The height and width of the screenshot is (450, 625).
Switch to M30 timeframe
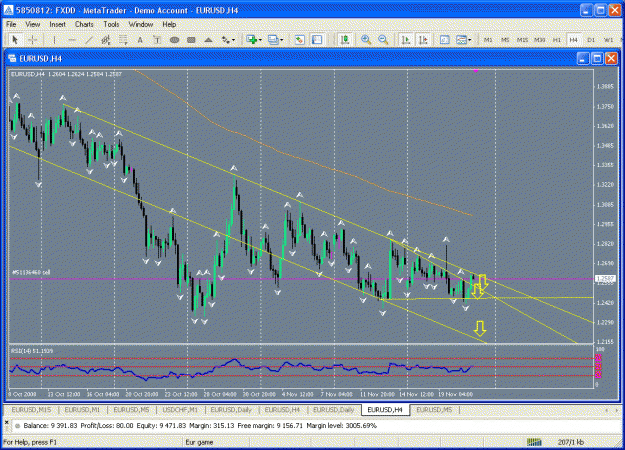click(x=539, y=40)
